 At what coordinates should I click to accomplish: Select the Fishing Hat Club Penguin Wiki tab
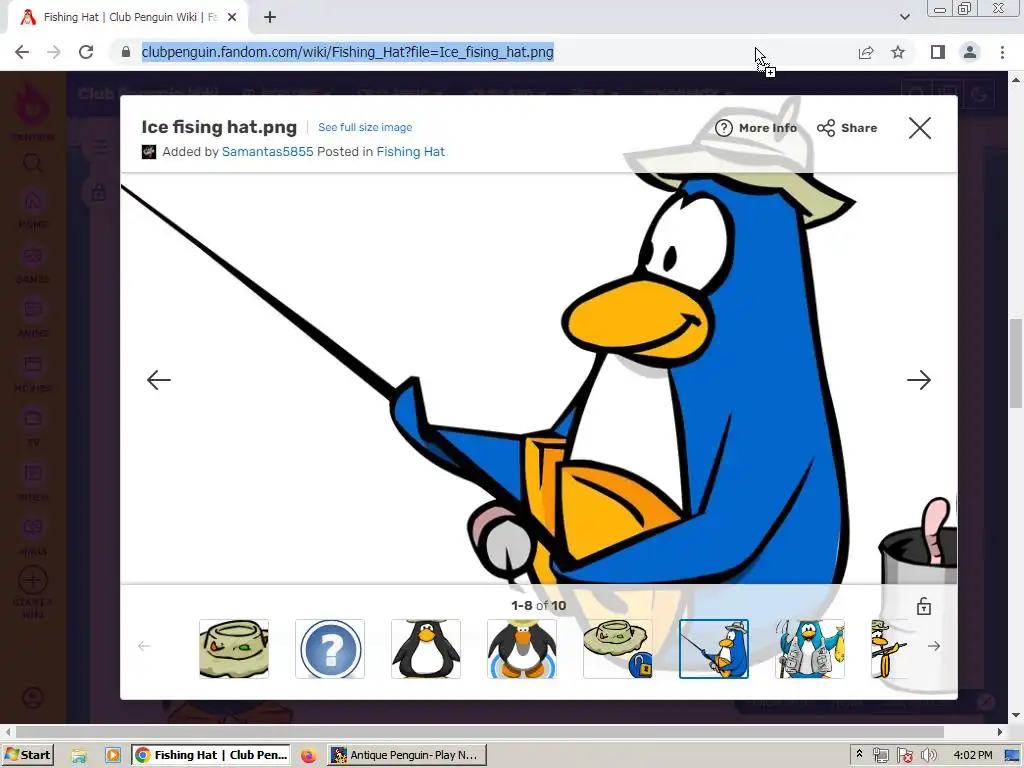click(x=128, y=18)
